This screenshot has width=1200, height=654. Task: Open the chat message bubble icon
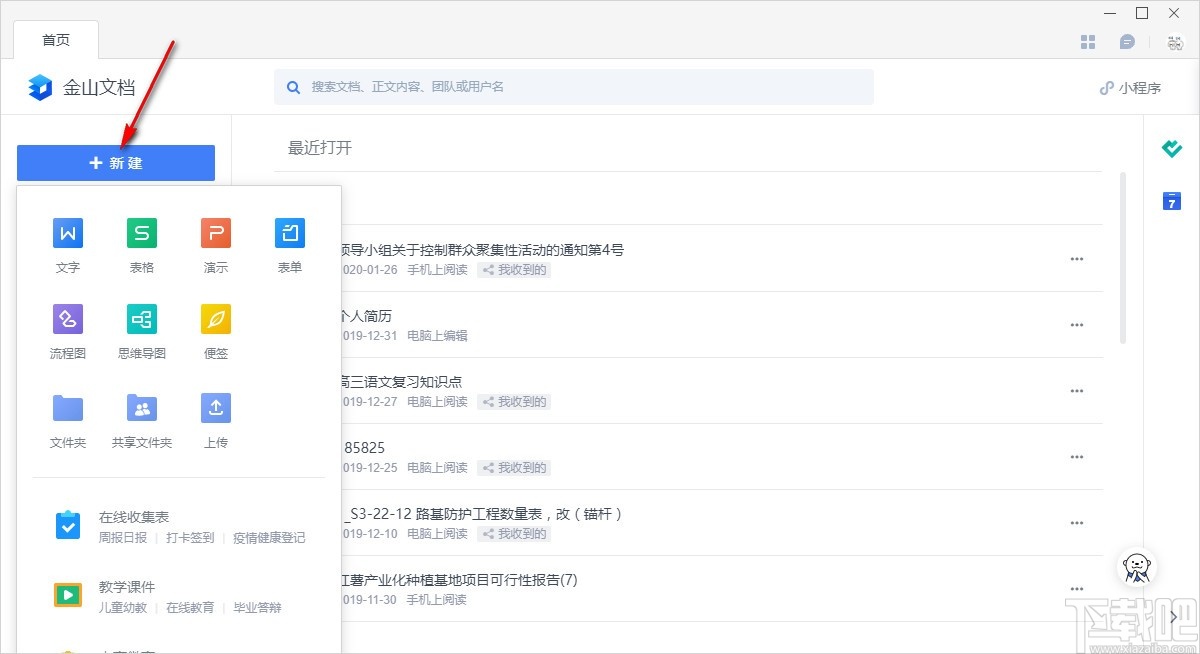click(1129, 41)
